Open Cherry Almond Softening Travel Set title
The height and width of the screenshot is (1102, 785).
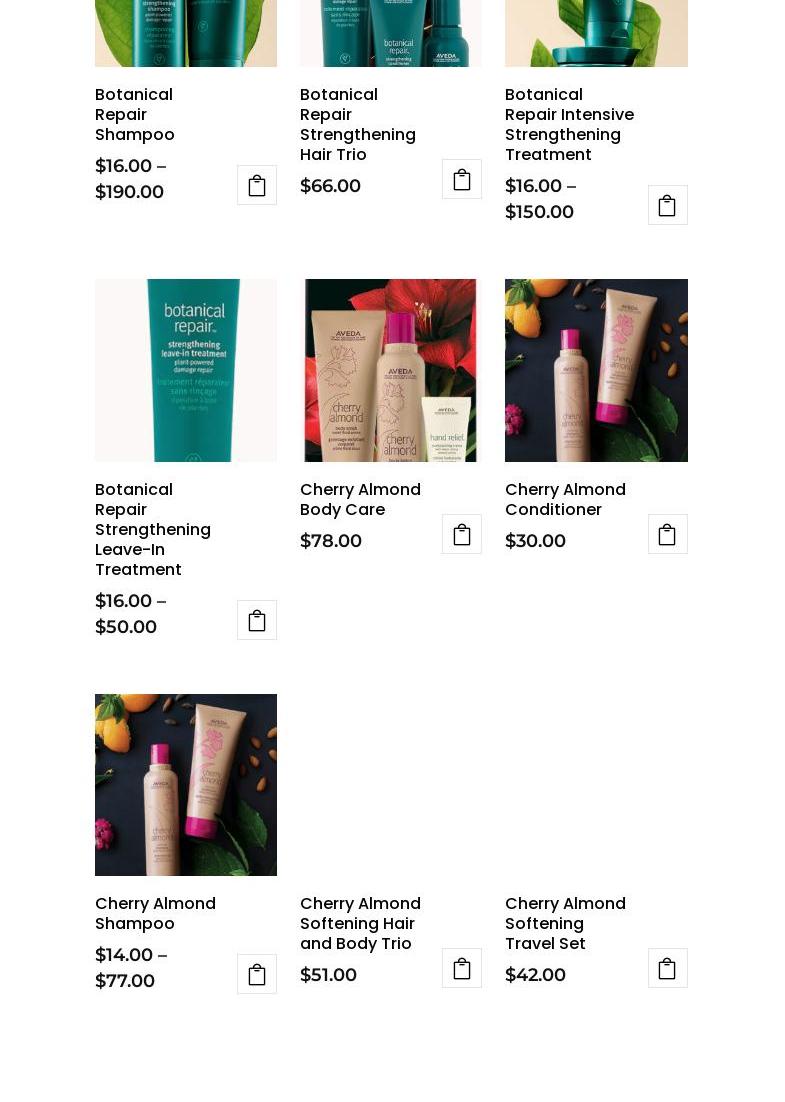pyautogui.click(x=565, y=923)
